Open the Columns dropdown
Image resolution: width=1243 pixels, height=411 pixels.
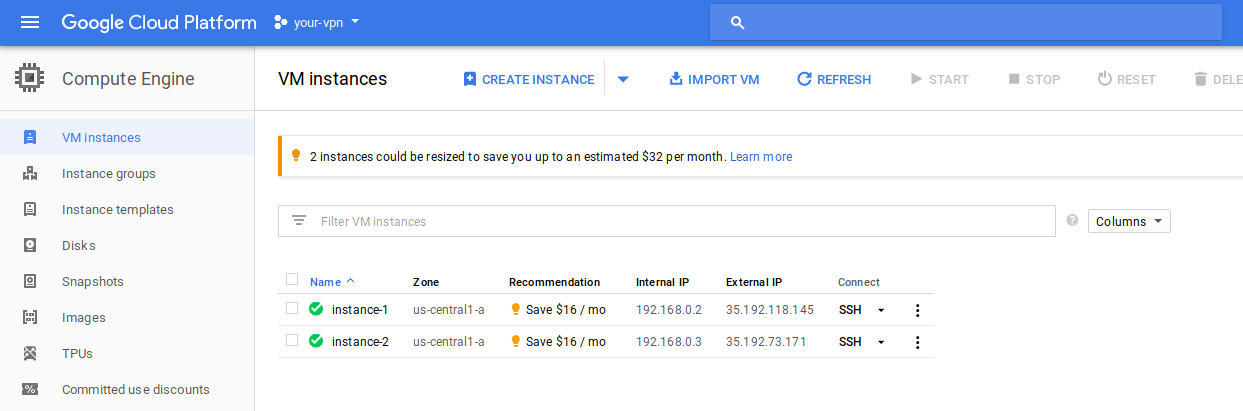[1128, 221]
